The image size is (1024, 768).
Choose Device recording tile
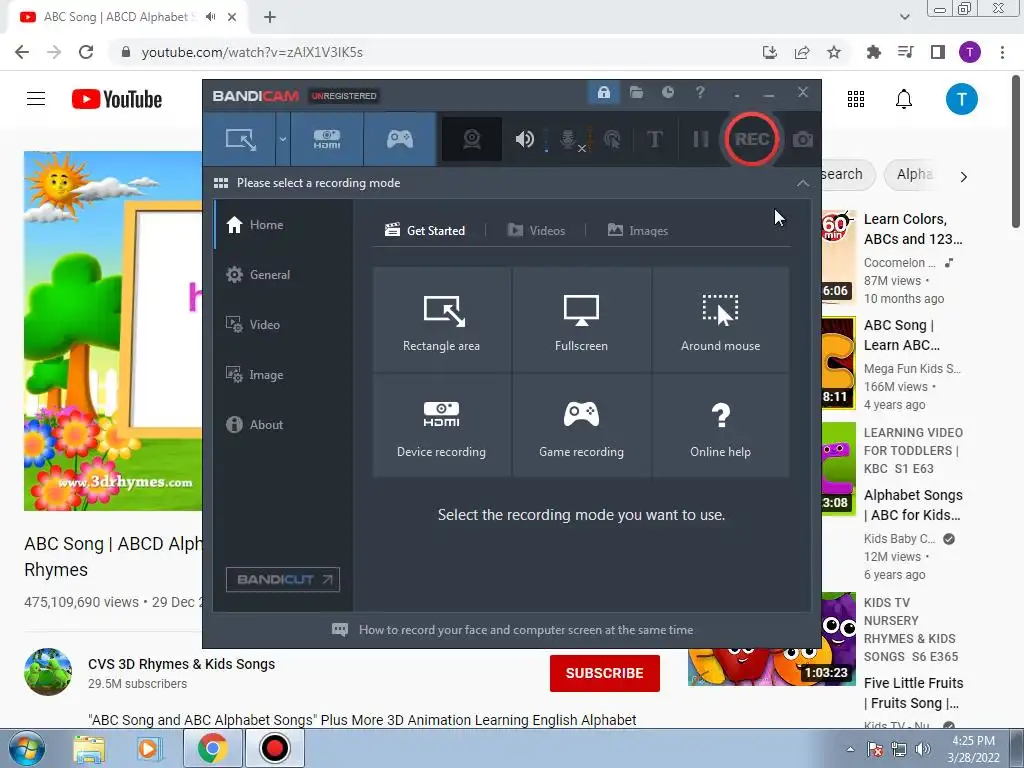pos(441,425)
